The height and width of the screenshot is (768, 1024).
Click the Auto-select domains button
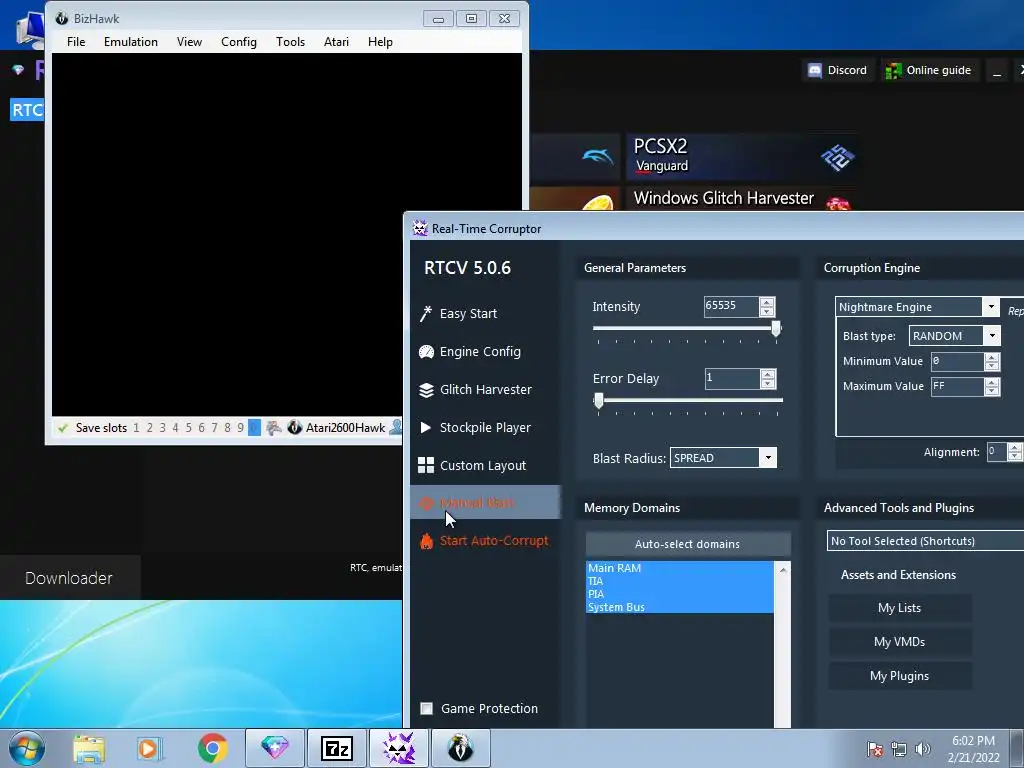688,544
